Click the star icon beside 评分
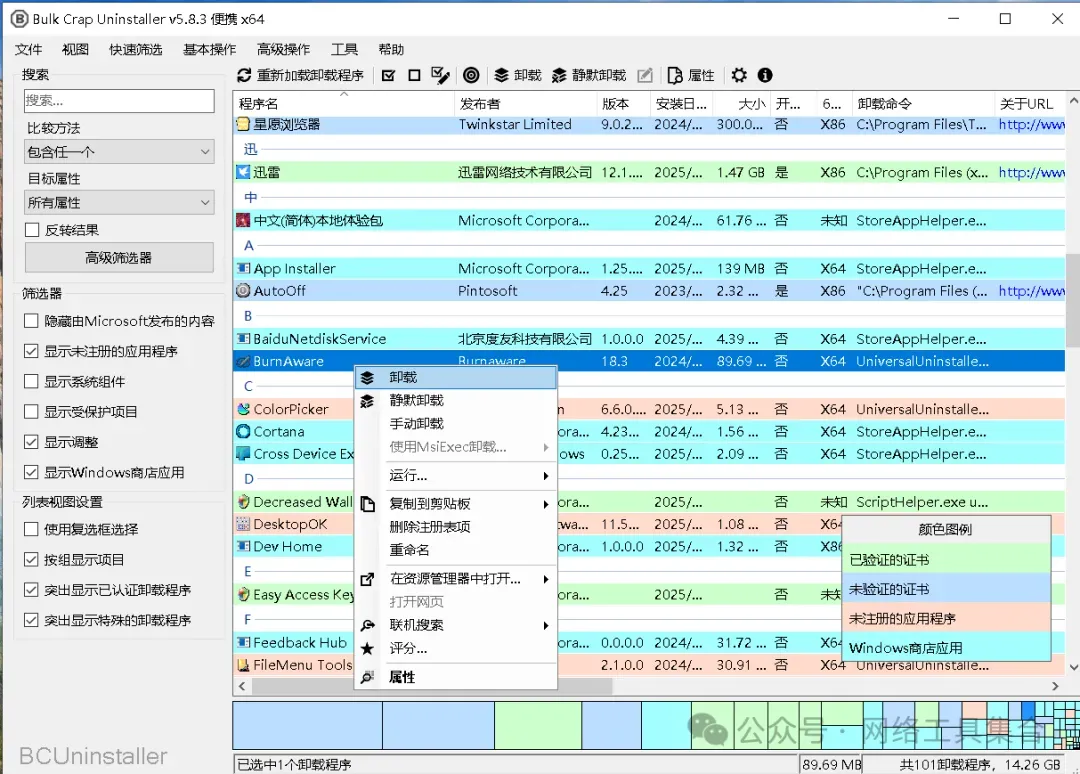The width and height of the screenshot is (1080, 774). (x=367, y=648)
